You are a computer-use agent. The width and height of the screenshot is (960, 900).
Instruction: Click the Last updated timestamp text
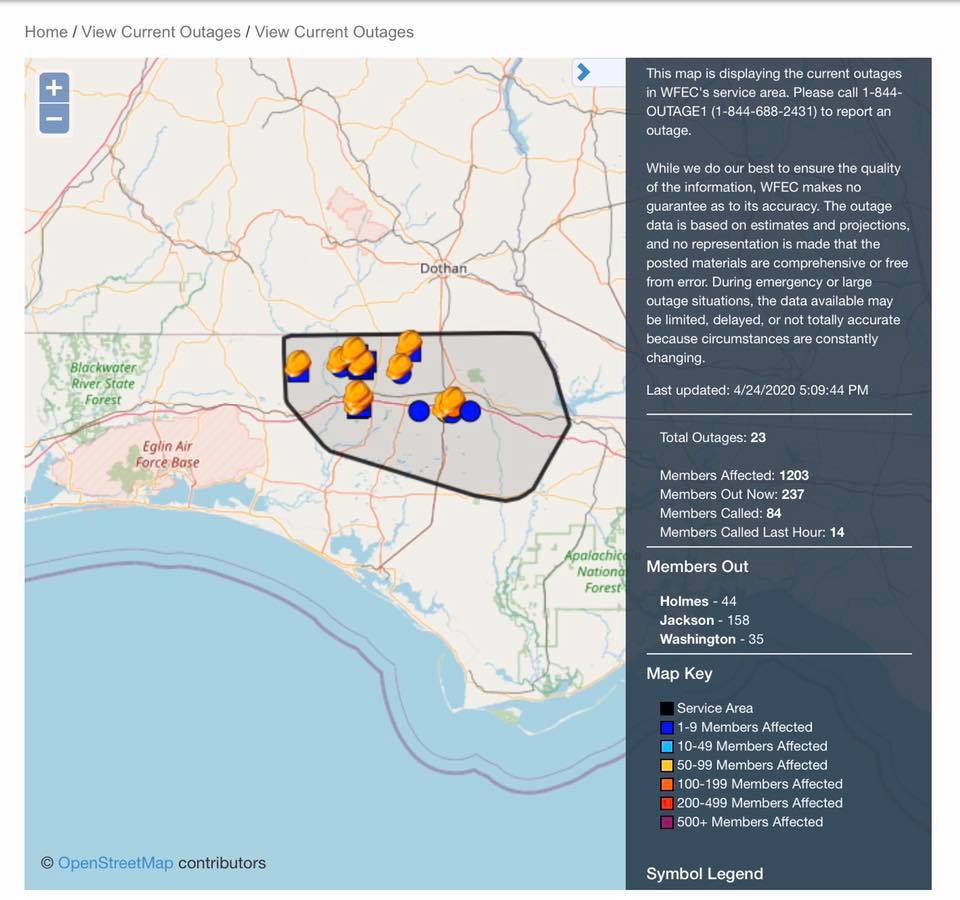tap(757, 390)
